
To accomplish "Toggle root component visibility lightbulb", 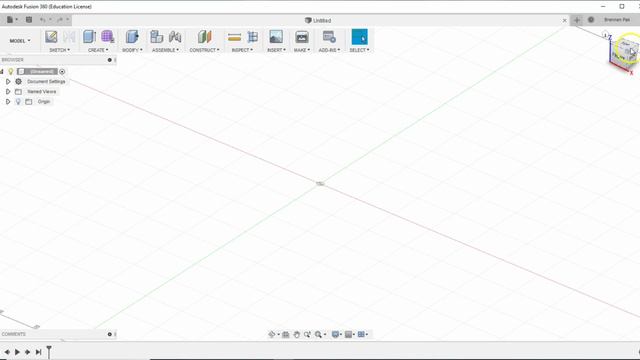I will coord(11,71).
